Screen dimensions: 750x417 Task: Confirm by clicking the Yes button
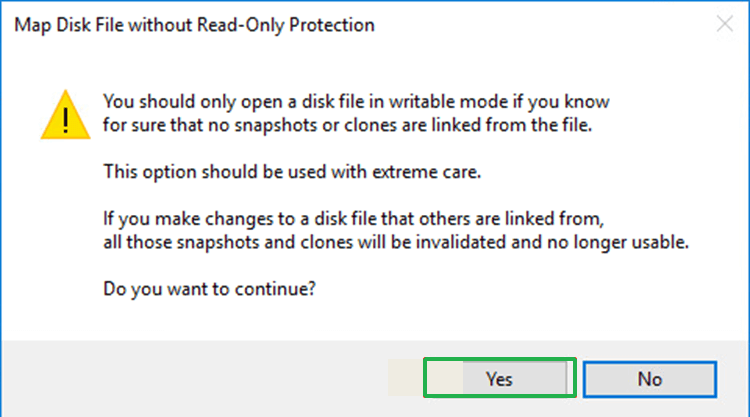499,378
